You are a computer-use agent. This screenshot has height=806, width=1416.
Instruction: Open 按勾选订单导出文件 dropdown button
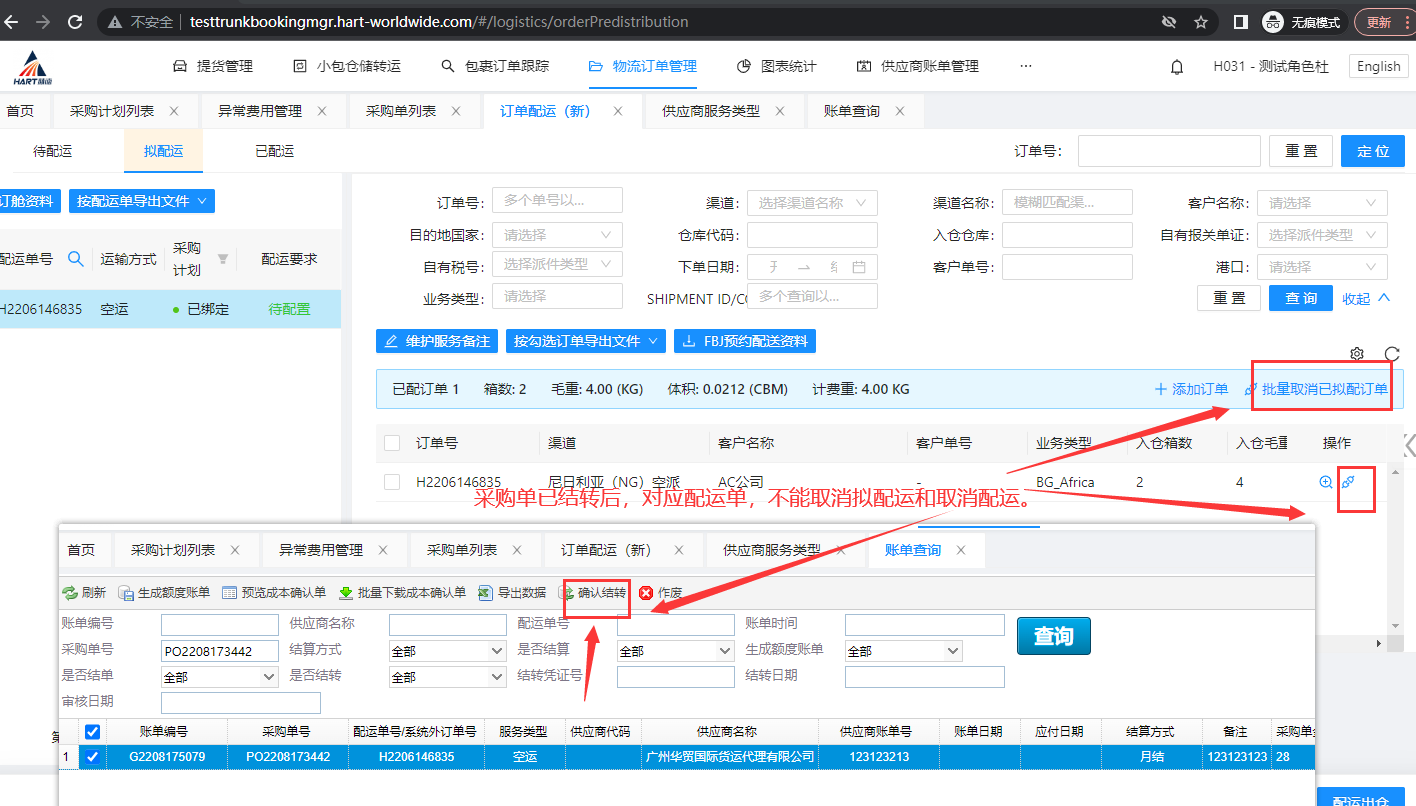[x=585, y=341]
